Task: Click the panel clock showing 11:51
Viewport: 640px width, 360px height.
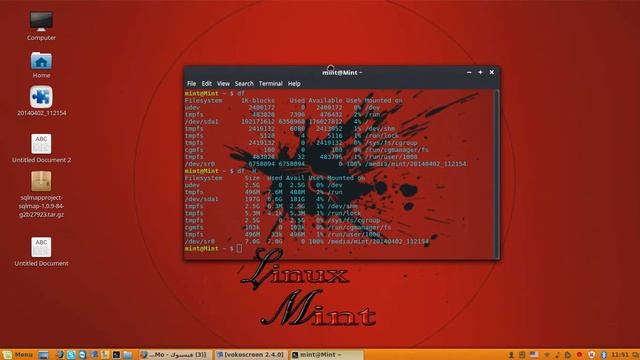Action: (x=620, y=355)
